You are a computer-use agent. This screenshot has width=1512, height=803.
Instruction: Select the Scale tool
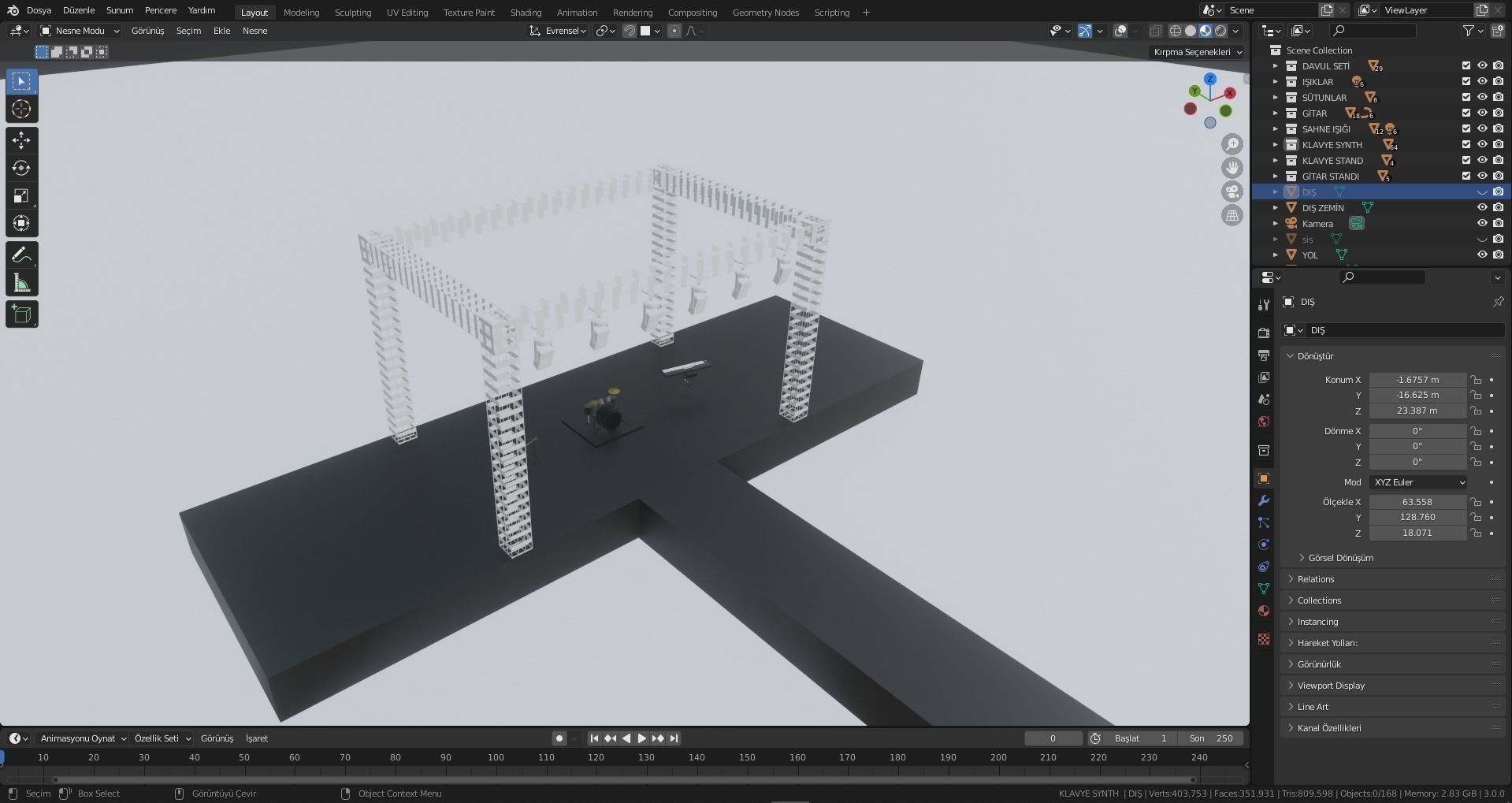click(x=22, y=195)
